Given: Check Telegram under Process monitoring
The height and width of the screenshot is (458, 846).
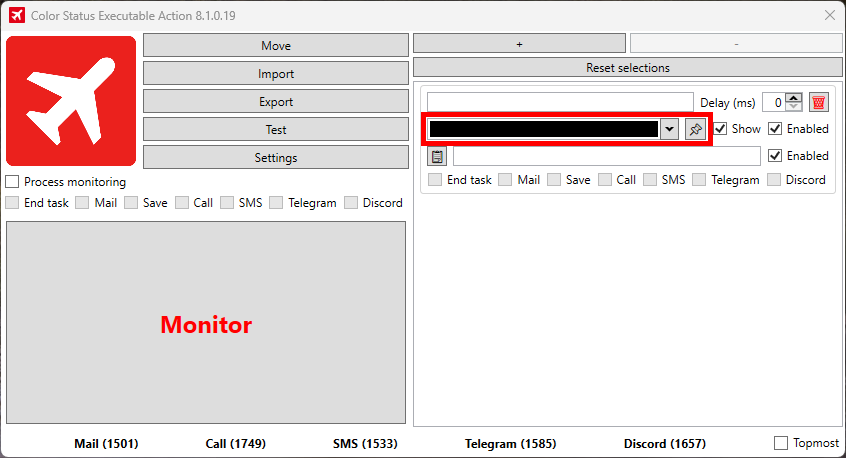Looking at the screenshot, I should point(276,203).
